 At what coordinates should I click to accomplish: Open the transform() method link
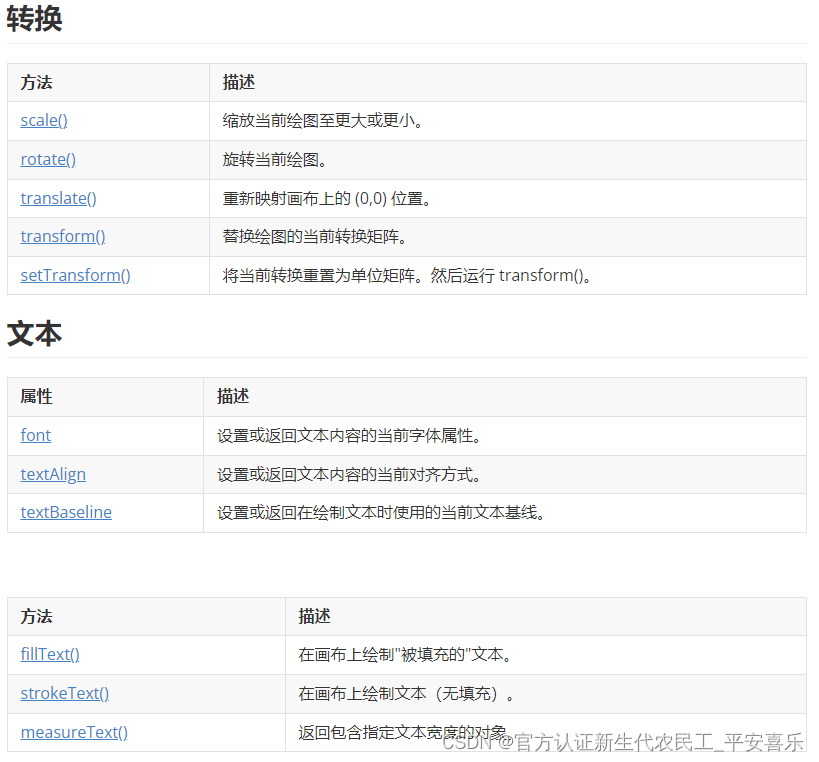(63, 237)
